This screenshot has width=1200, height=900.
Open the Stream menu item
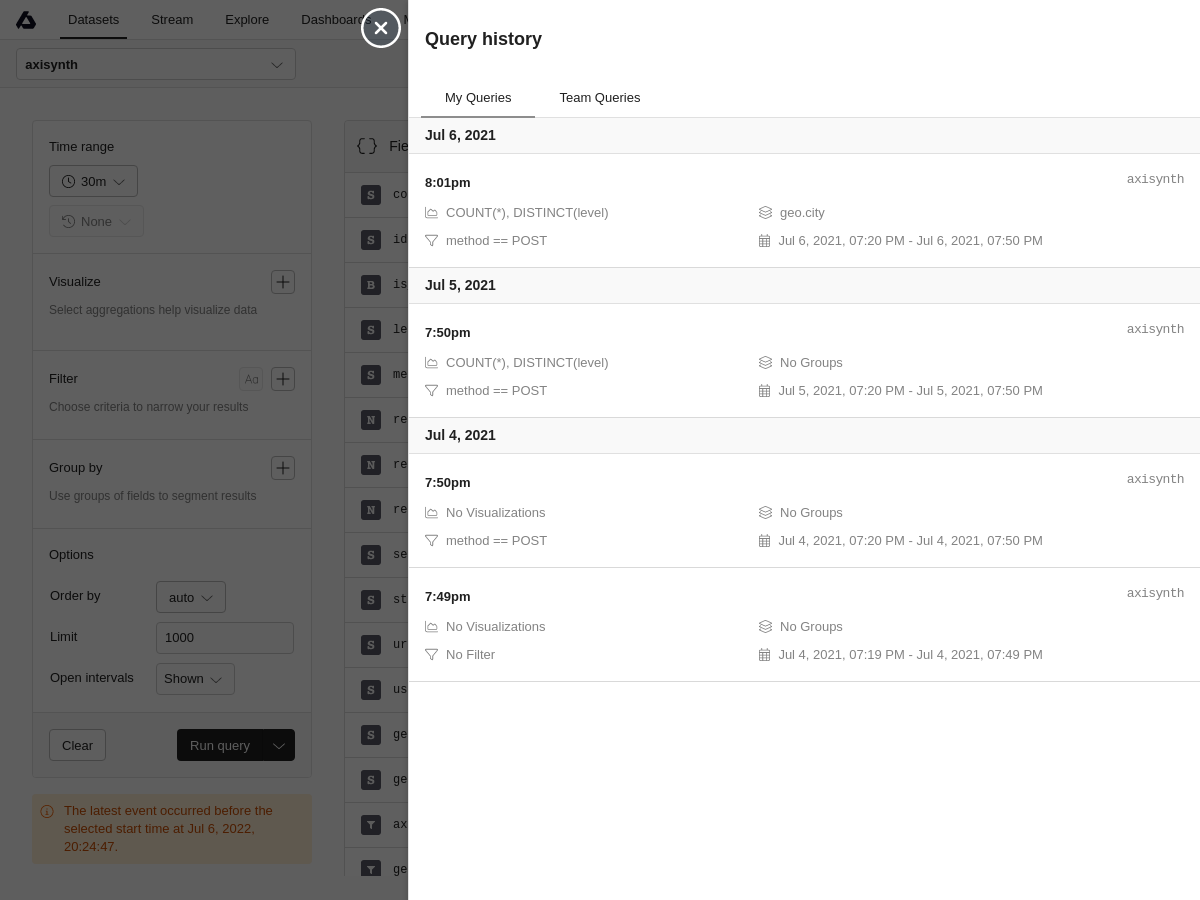coord(172,20)
